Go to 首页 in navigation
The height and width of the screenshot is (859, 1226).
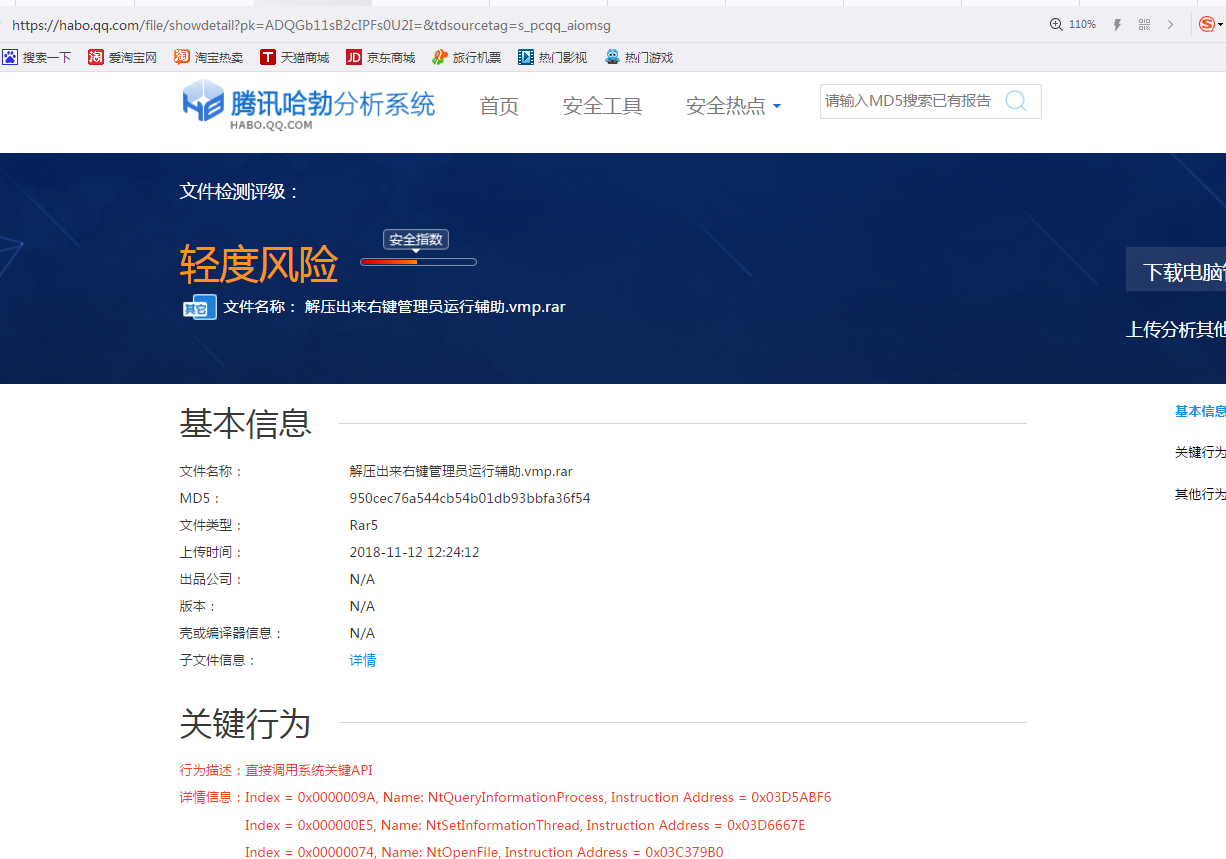[x=499, y=106]
